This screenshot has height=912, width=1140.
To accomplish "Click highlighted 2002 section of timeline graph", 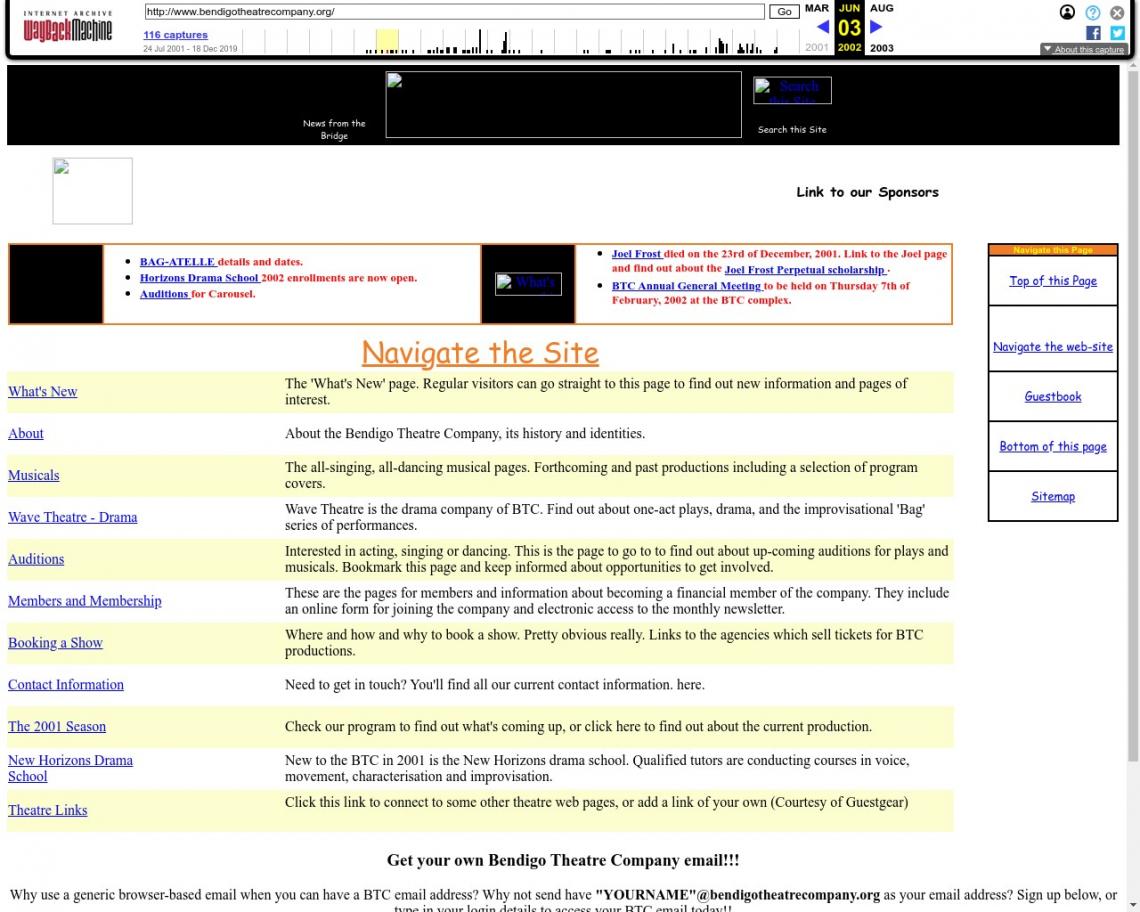I will pyautogui.click(x=387, y=41).
